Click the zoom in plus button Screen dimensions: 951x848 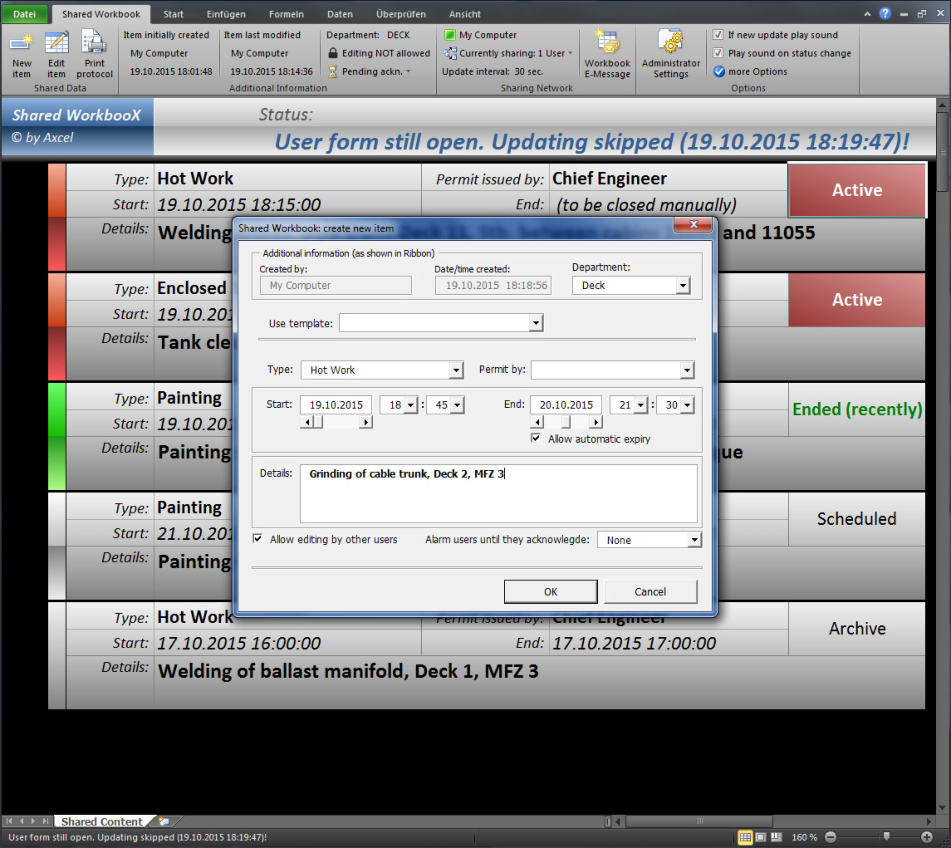927,837
